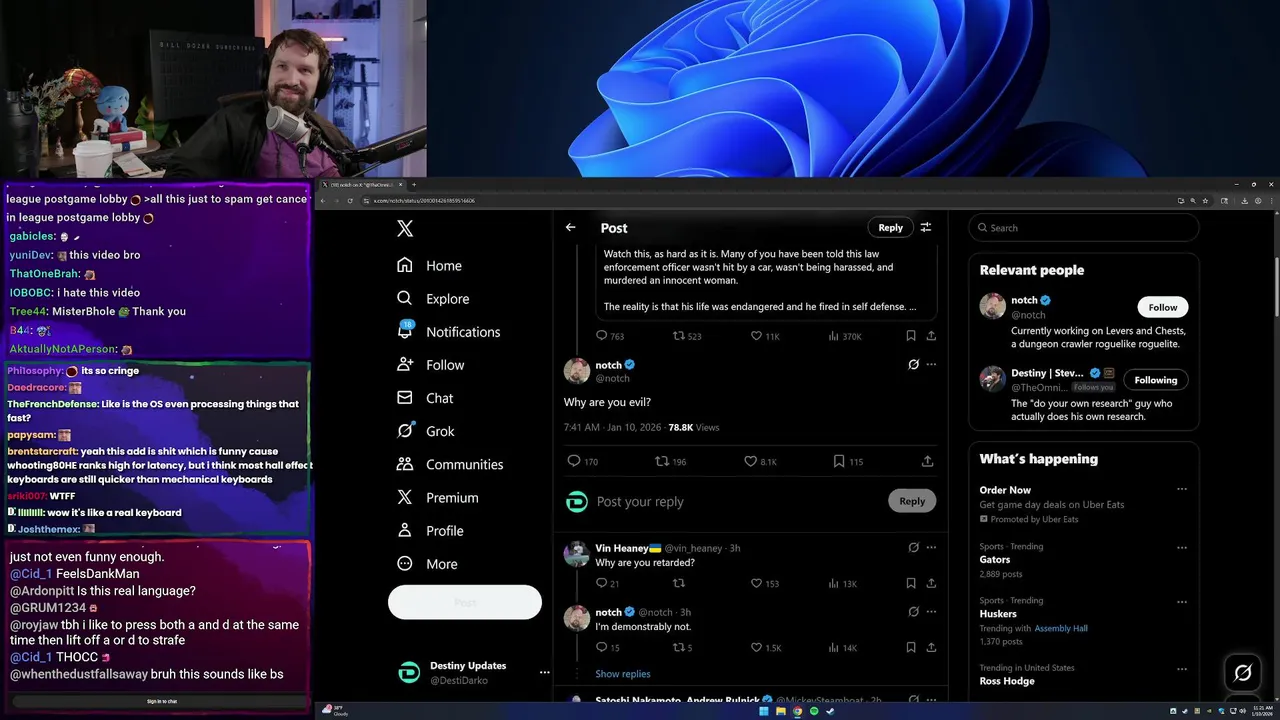The height and width of the screenshot is (720, 1280).
Task: View 13K analytics on Vin Heaney's reply
Action: coord(843,583)
